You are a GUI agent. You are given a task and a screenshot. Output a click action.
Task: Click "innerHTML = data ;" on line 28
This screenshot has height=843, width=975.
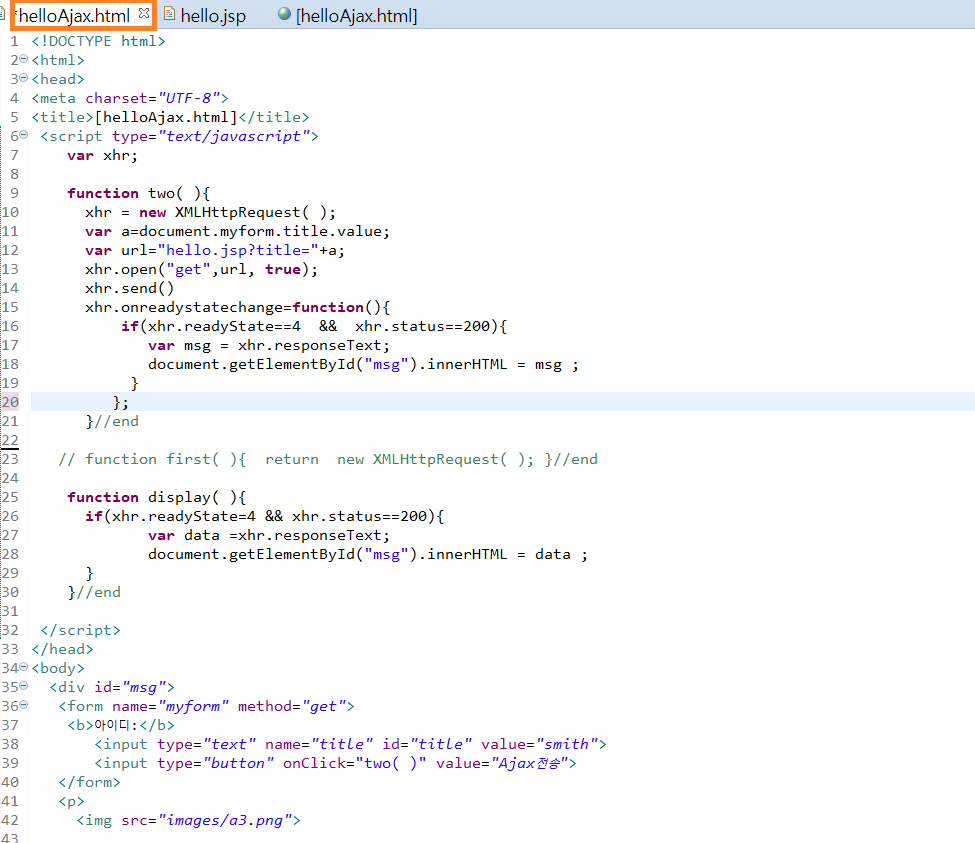pos(507,555)
